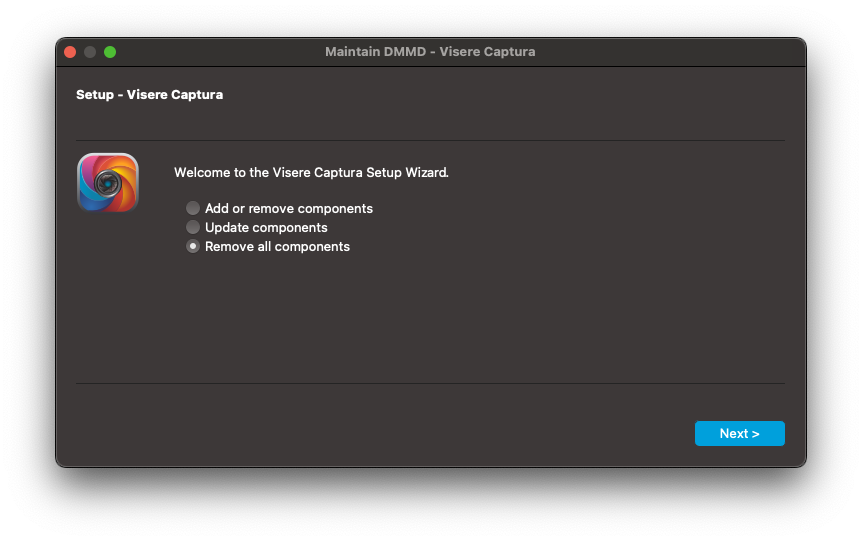
Task: Proceed with the Next > button
Action: [739, 433]
